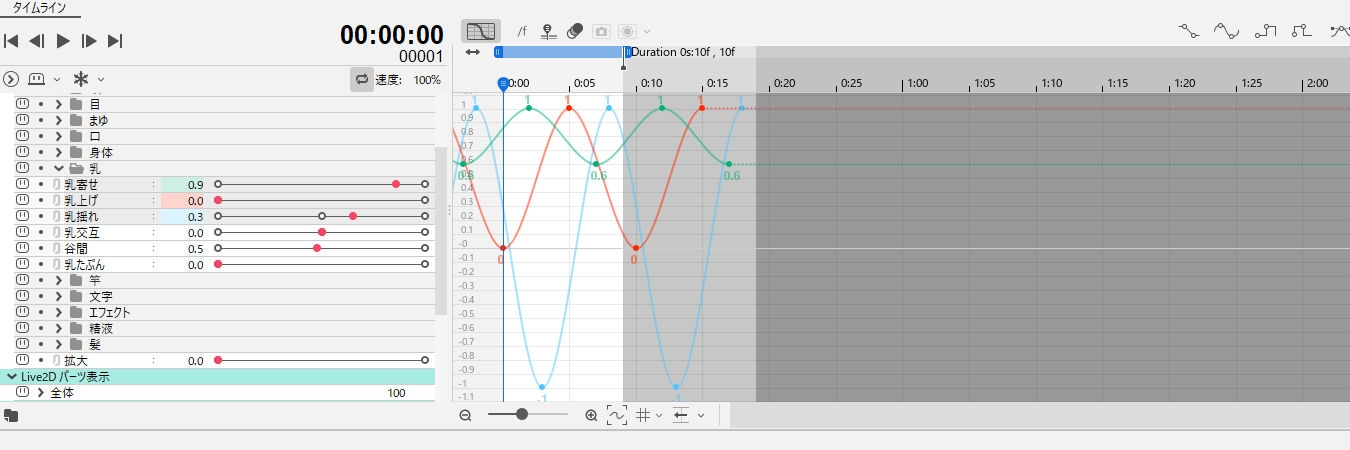
Task: Expand the 身体 folder
Action: coord(59,152)
